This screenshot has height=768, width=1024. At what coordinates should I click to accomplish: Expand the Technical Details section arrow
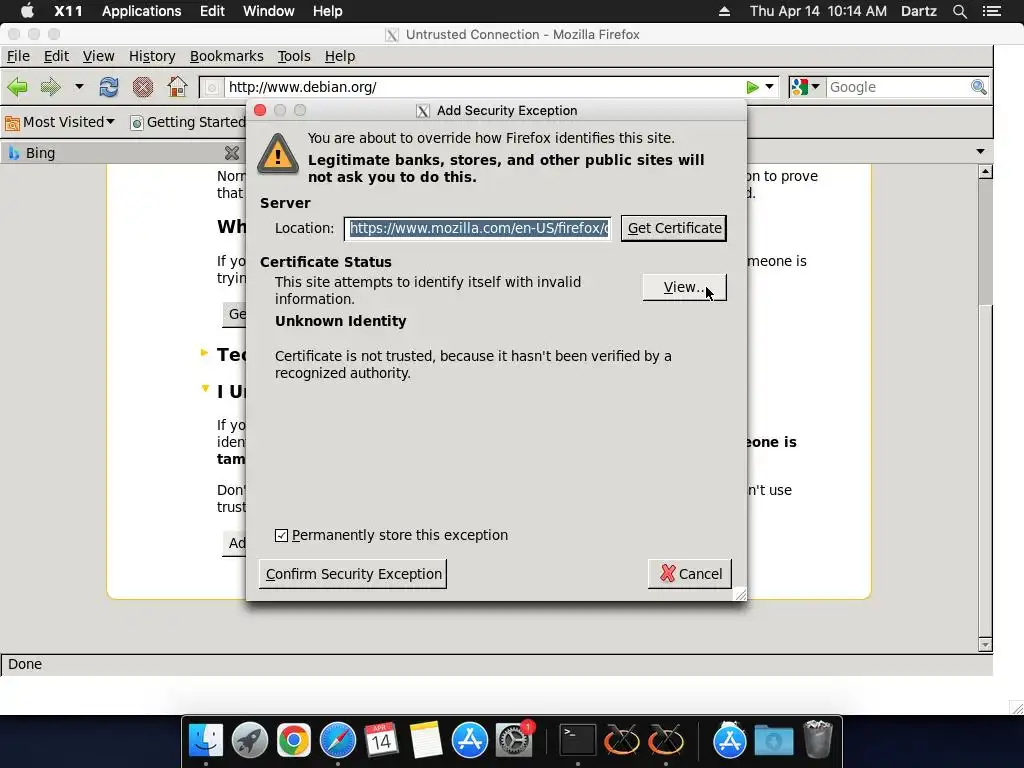tap(204, 353)
